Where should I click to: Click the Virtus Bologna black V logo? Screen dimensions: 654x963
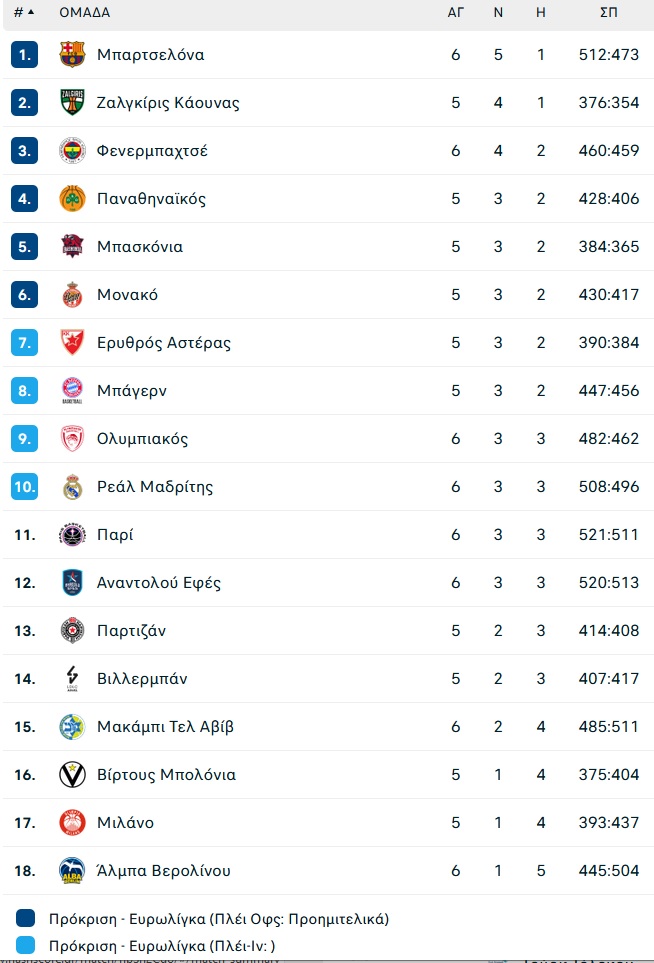72,774
